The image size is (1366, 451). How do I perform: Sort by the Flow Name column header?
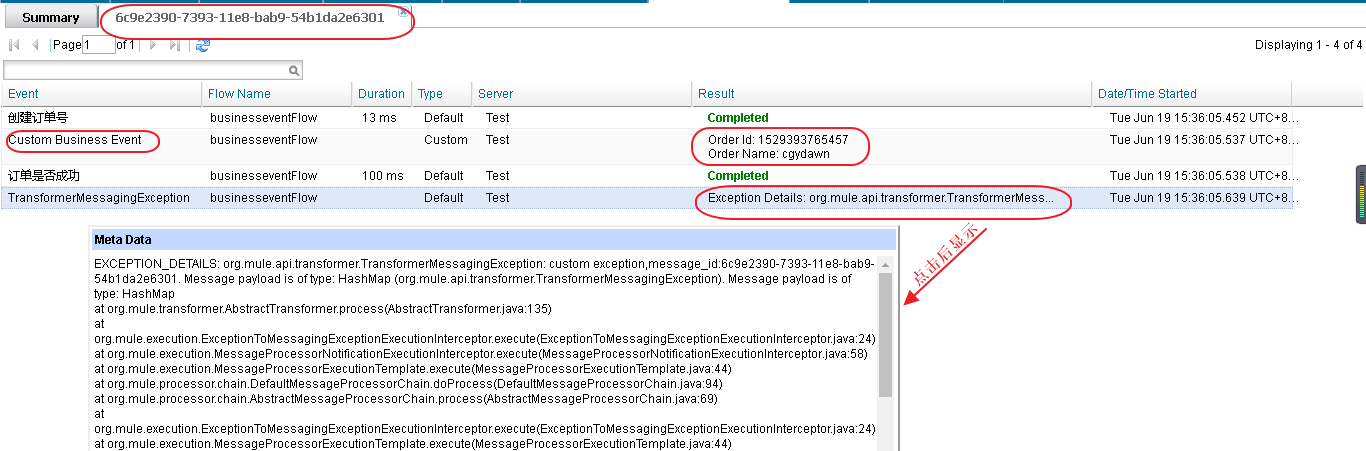point(278,94)
